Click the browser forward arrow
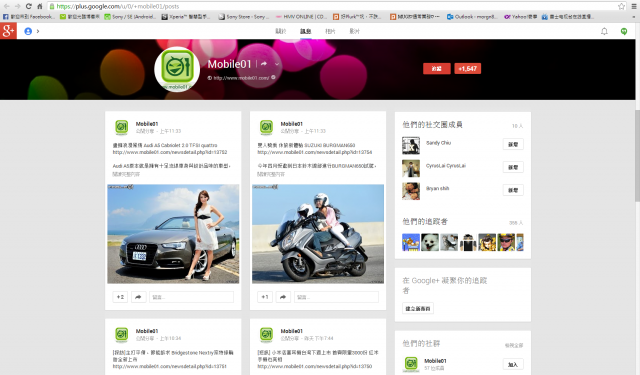Screen dimensions: 640x375 17,6
